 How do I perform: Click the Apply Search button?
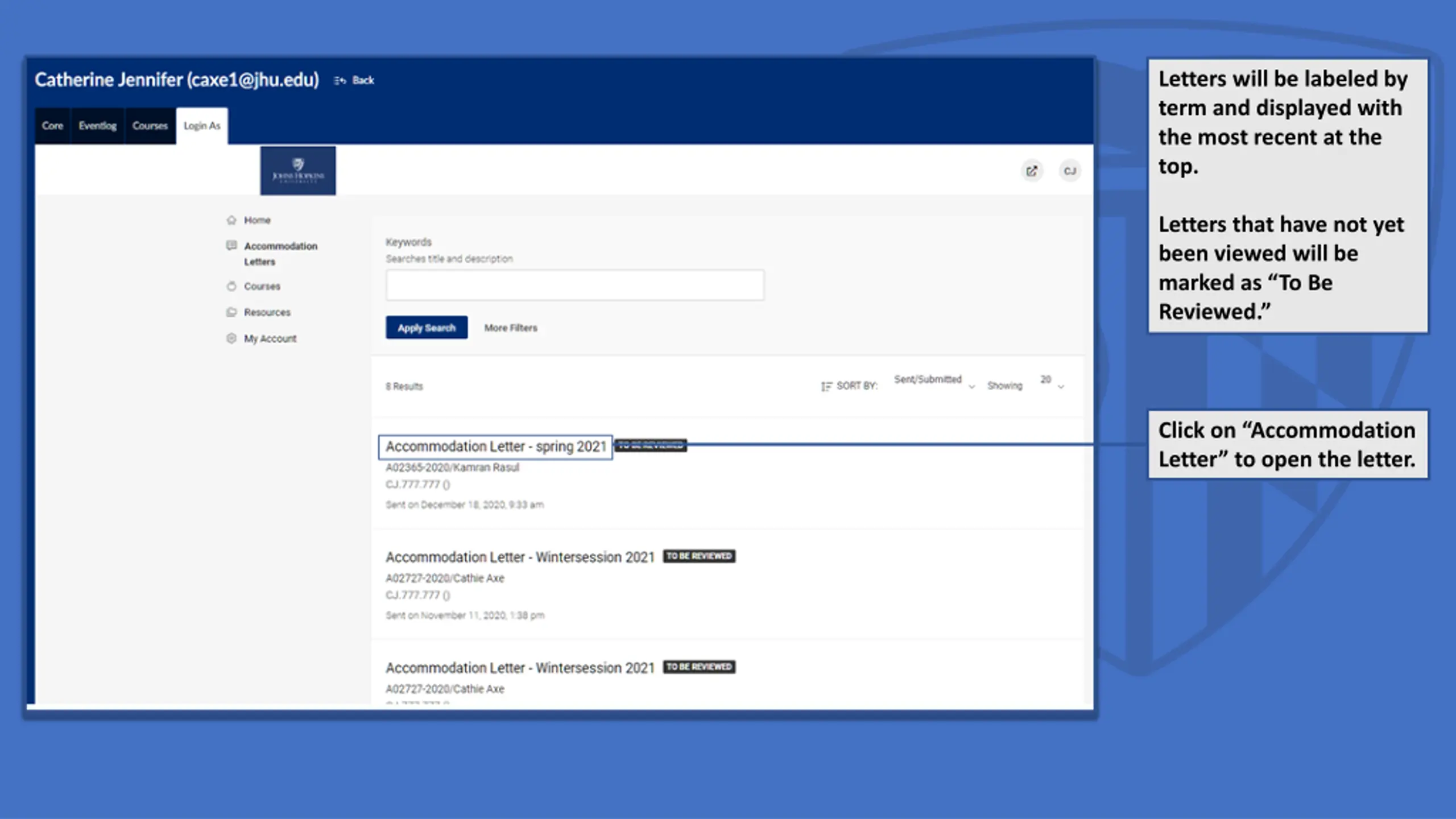coord(427,328)
